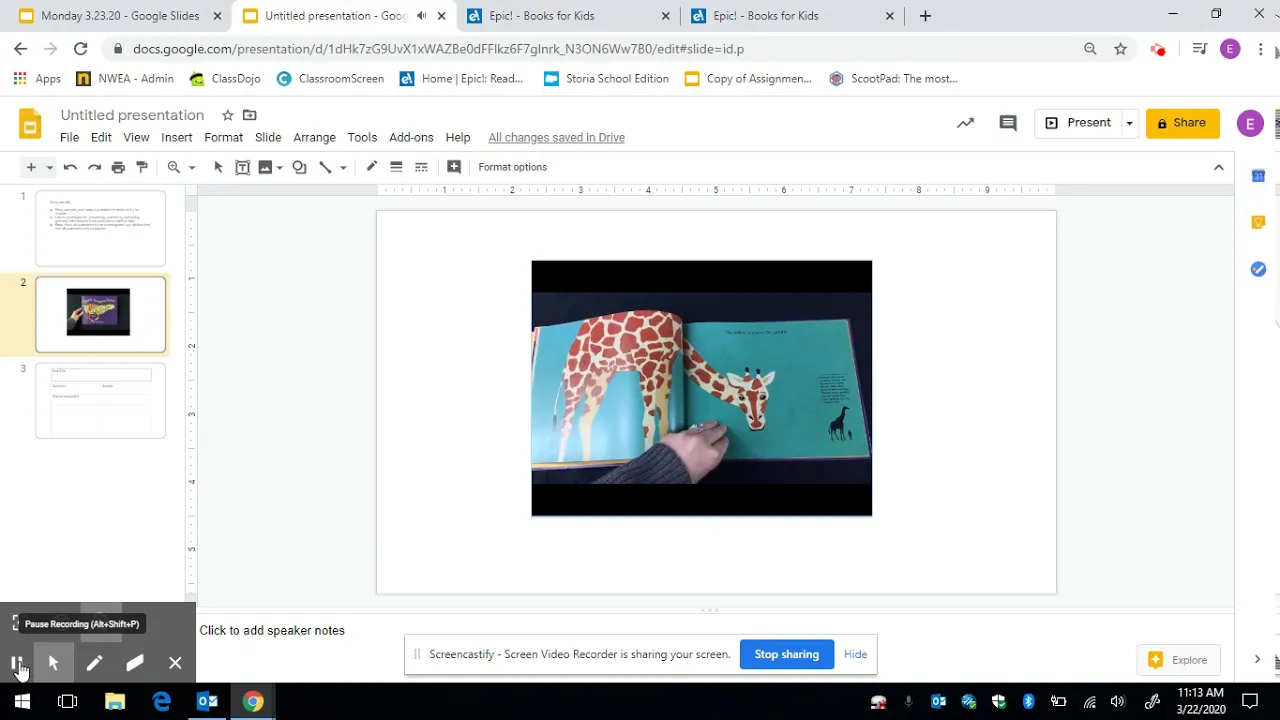
Task: Print the presentation
Action: tap(118, 167)
